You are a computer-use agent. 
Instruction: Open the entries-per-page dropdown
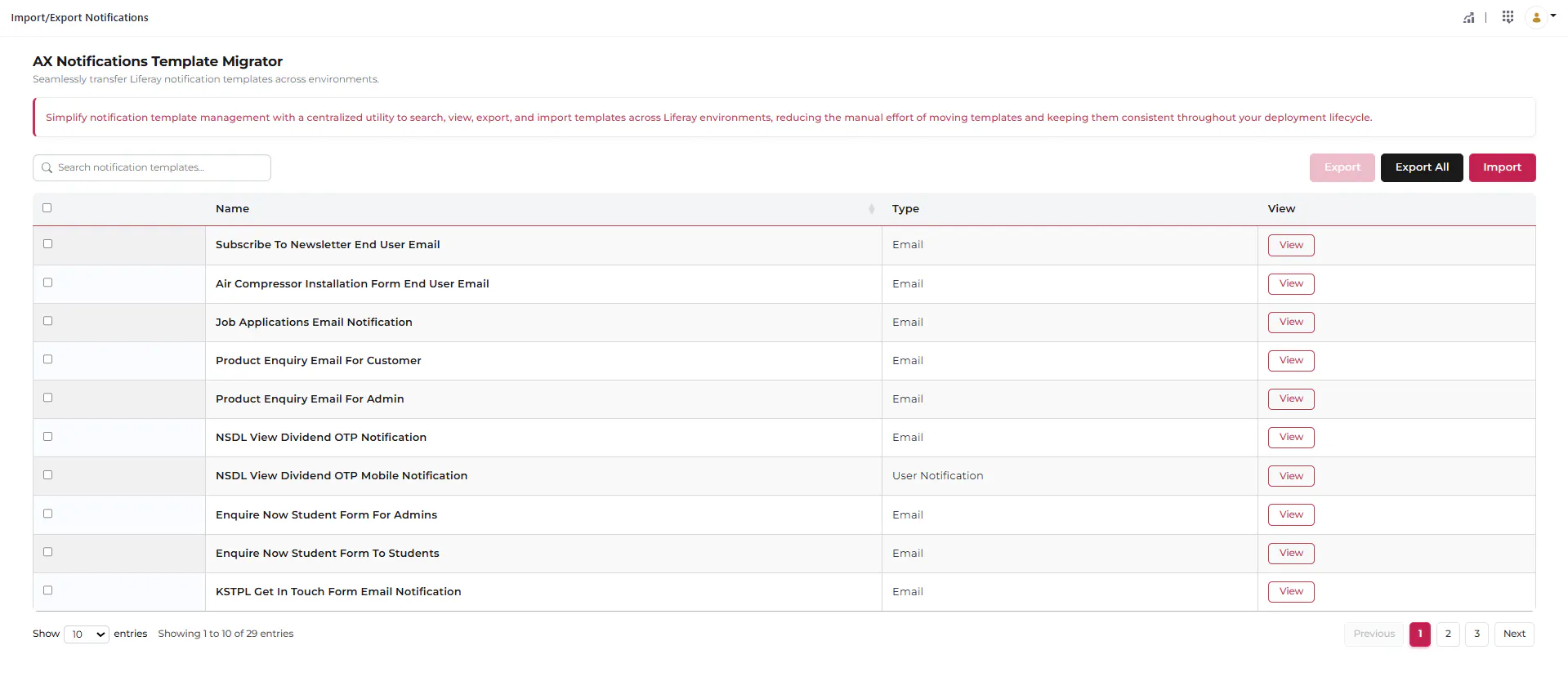click(87, 634)
